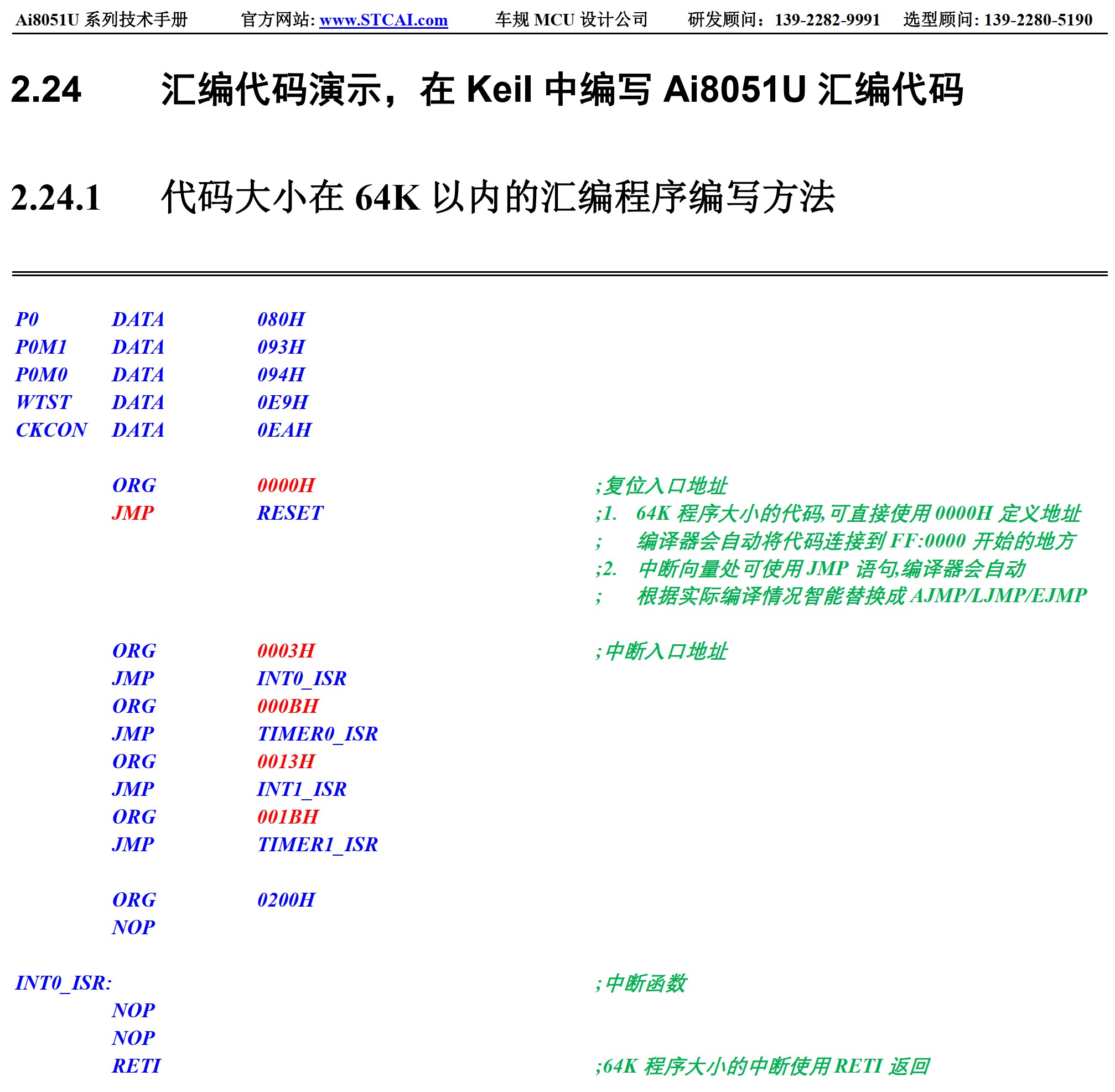The image size is (1115, 1092).
Task: Click the red address "0000H"
Action: (x=286, y=485)
